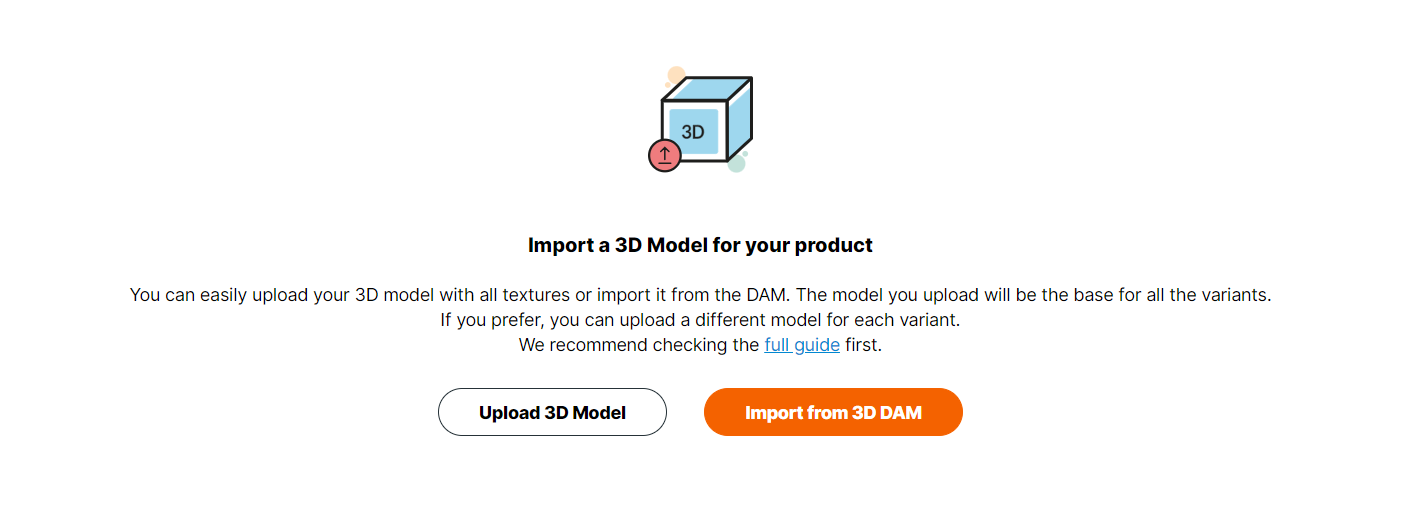Open the full guide link
1417x517 pixels.
(x=802, y=345)
